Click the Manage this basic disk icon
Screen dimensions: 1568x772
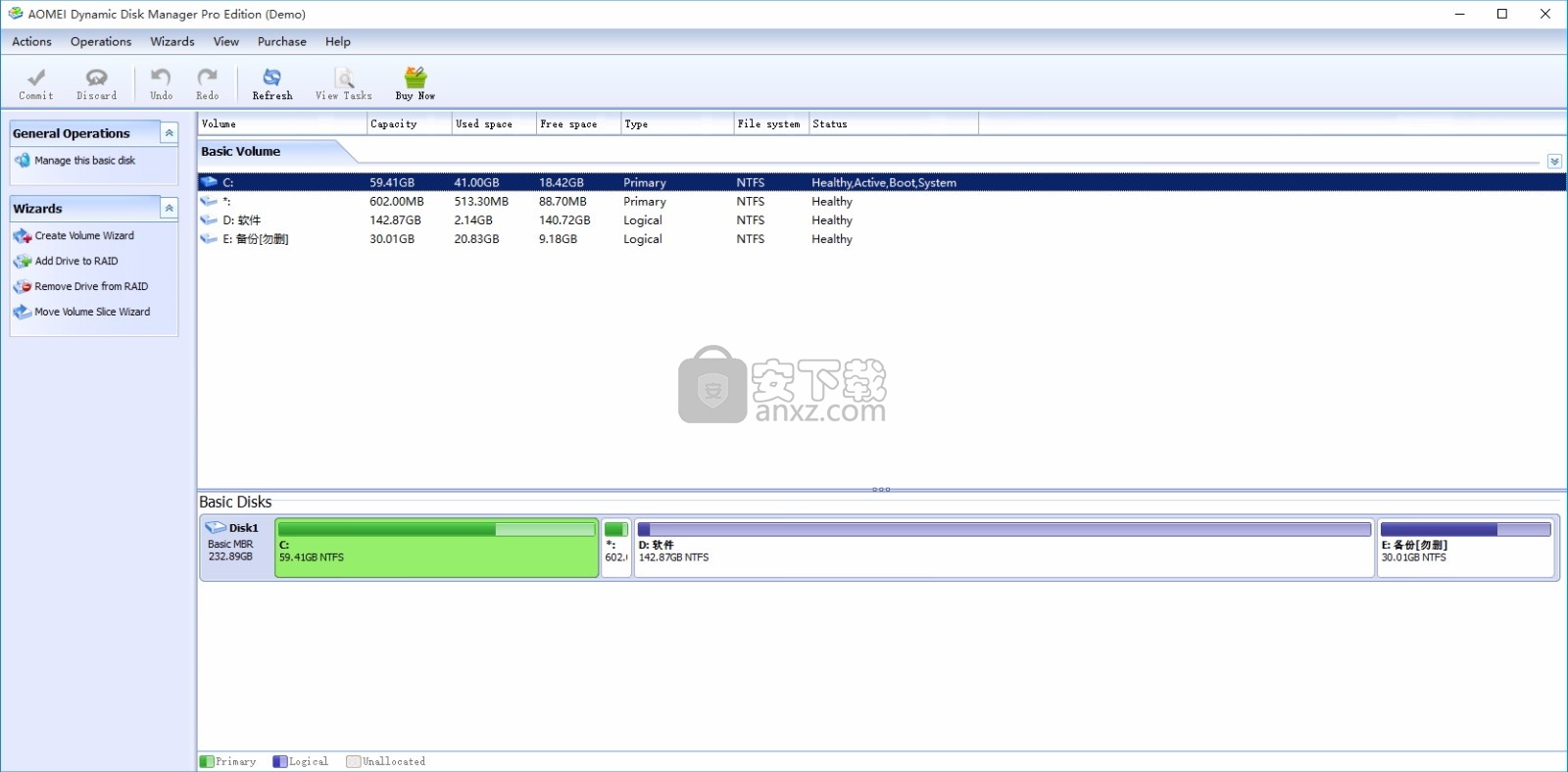(x=23, y=161)
